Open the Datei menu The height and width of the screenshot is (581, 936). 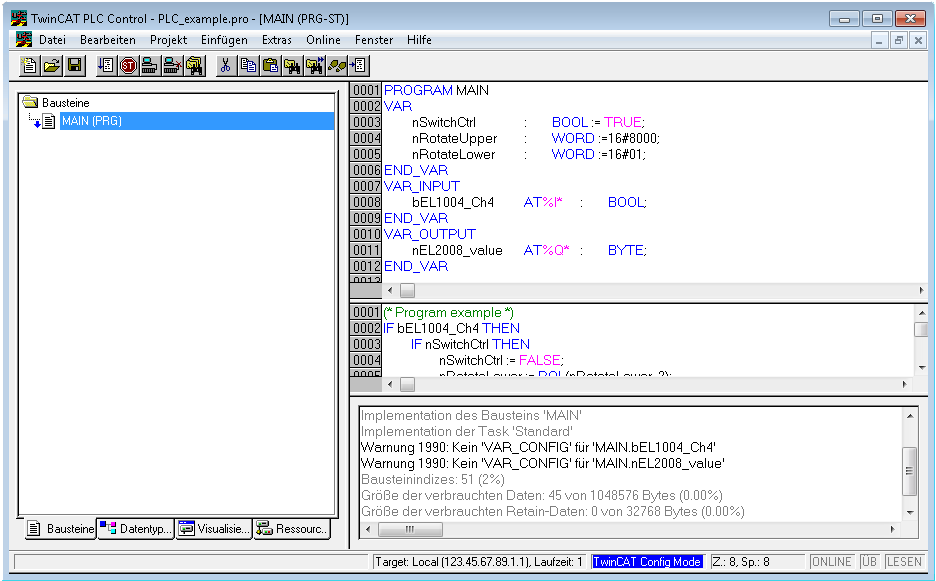pyautogui.click(x=51, y=40)
